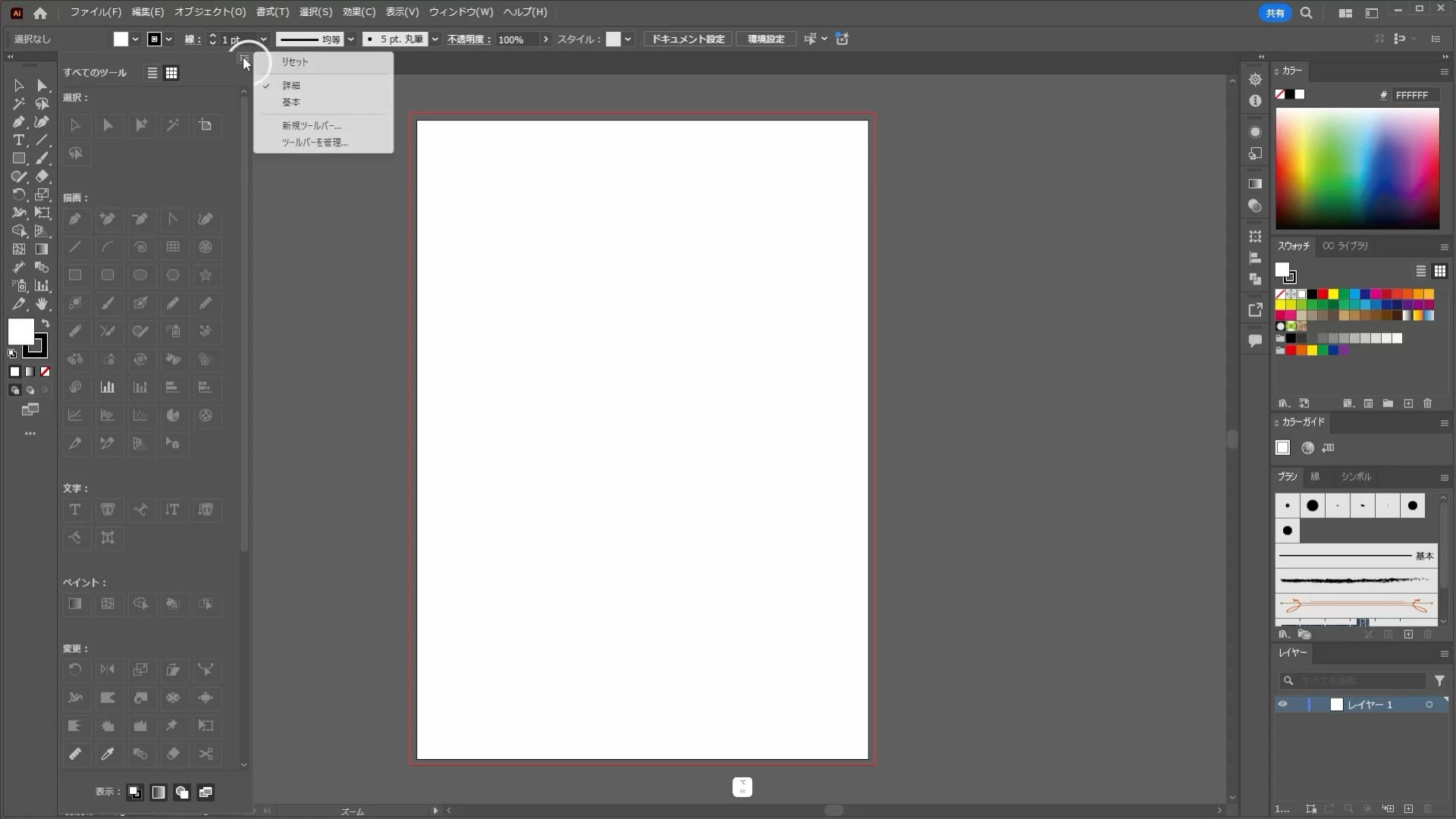Switch the tool drawer to grid view
The image size is (1456, 819).
point(172,73)
